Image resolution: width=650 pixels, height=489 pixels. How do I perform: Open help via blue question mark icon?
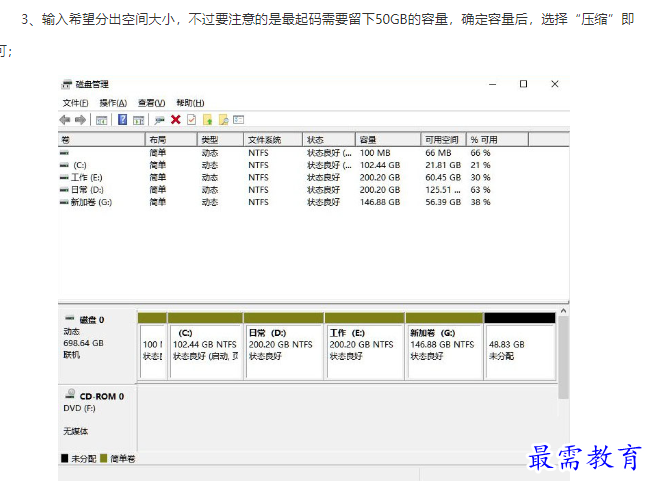tap(122, 120)
